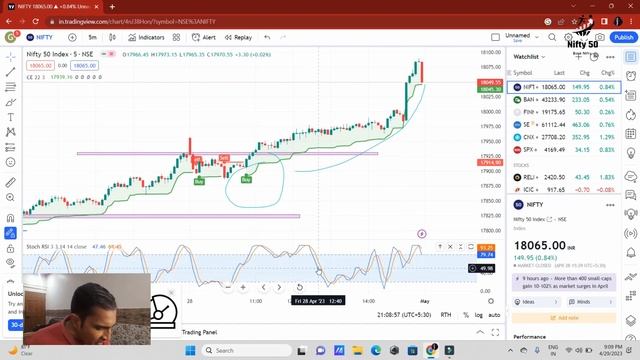Open the NIFTY symbol search
This screenshot has height=360, width=640.
(40, 37)
